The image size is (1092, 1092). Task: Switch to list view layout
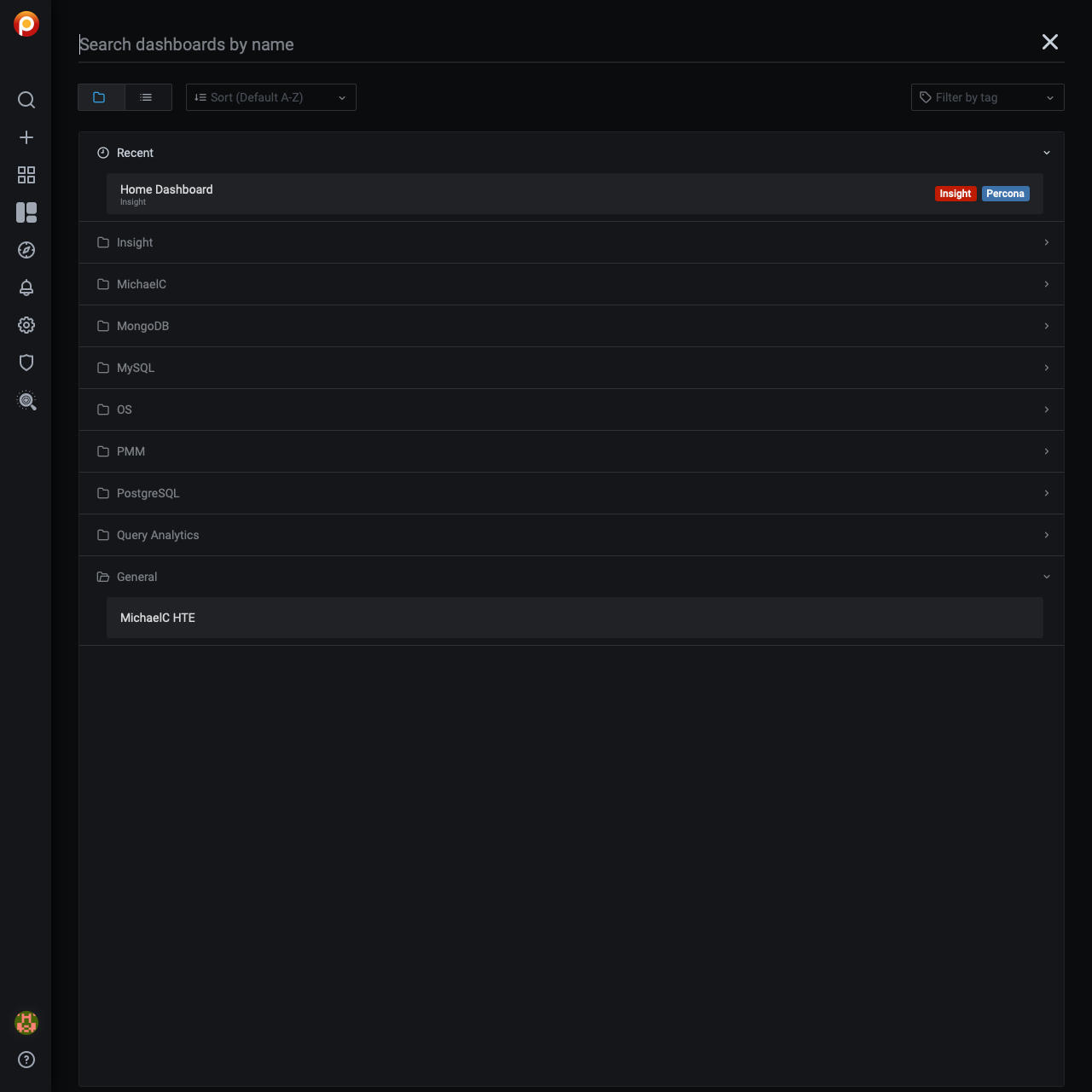click(x=147, y=97)
